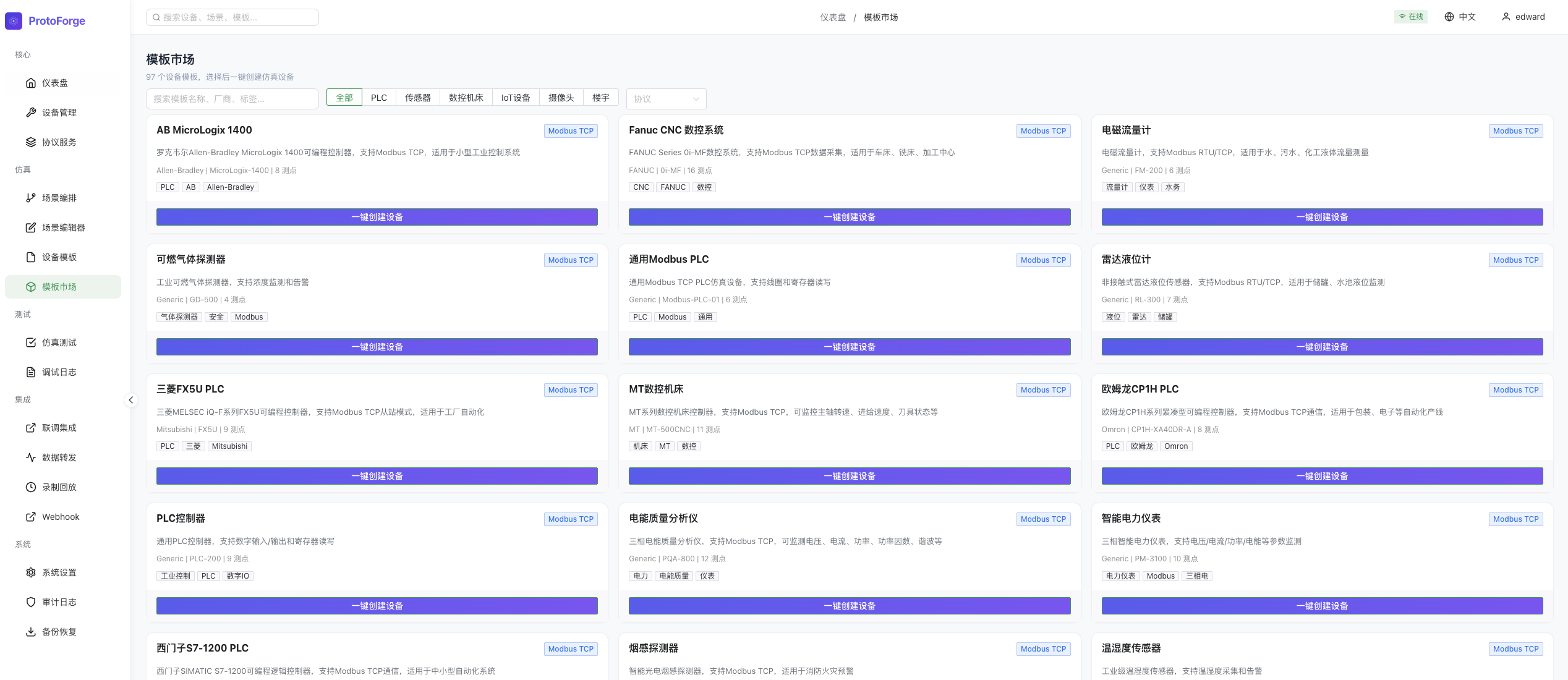Screen dimensions: 1568x680
Task: Create device from 欧姆龙CP1H PLC
Action: pyautogui.click(x=1323, y=476)
